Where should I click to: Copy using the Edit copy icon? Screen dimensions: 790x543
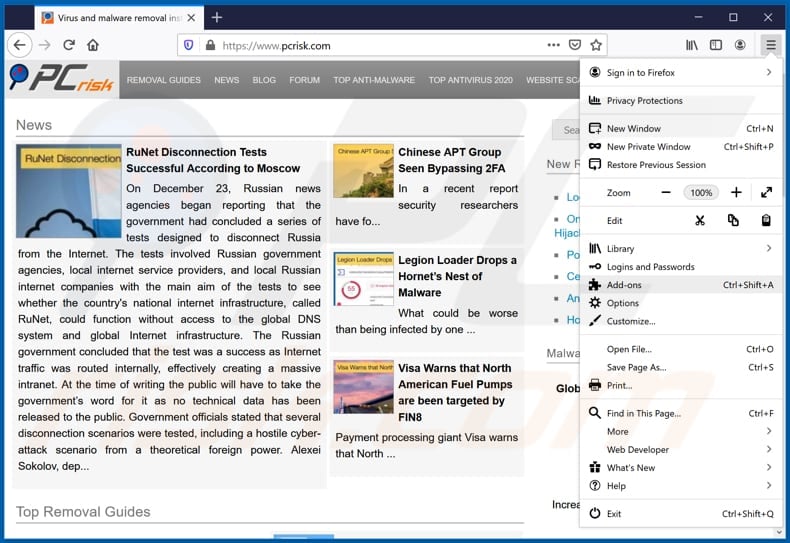733,221
